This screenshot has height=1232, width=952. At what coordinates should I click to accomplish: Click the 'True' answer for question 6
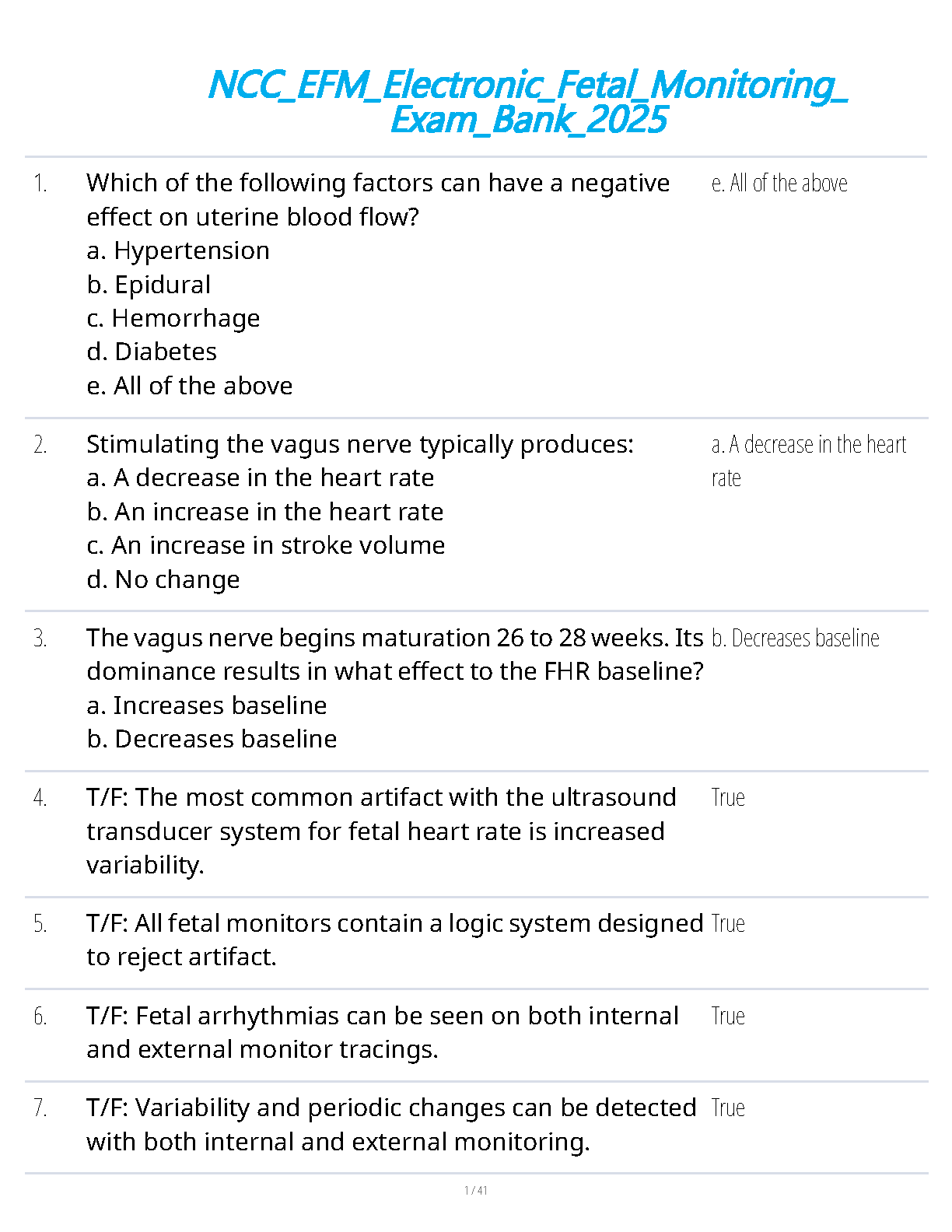[x=728, y=1017]
